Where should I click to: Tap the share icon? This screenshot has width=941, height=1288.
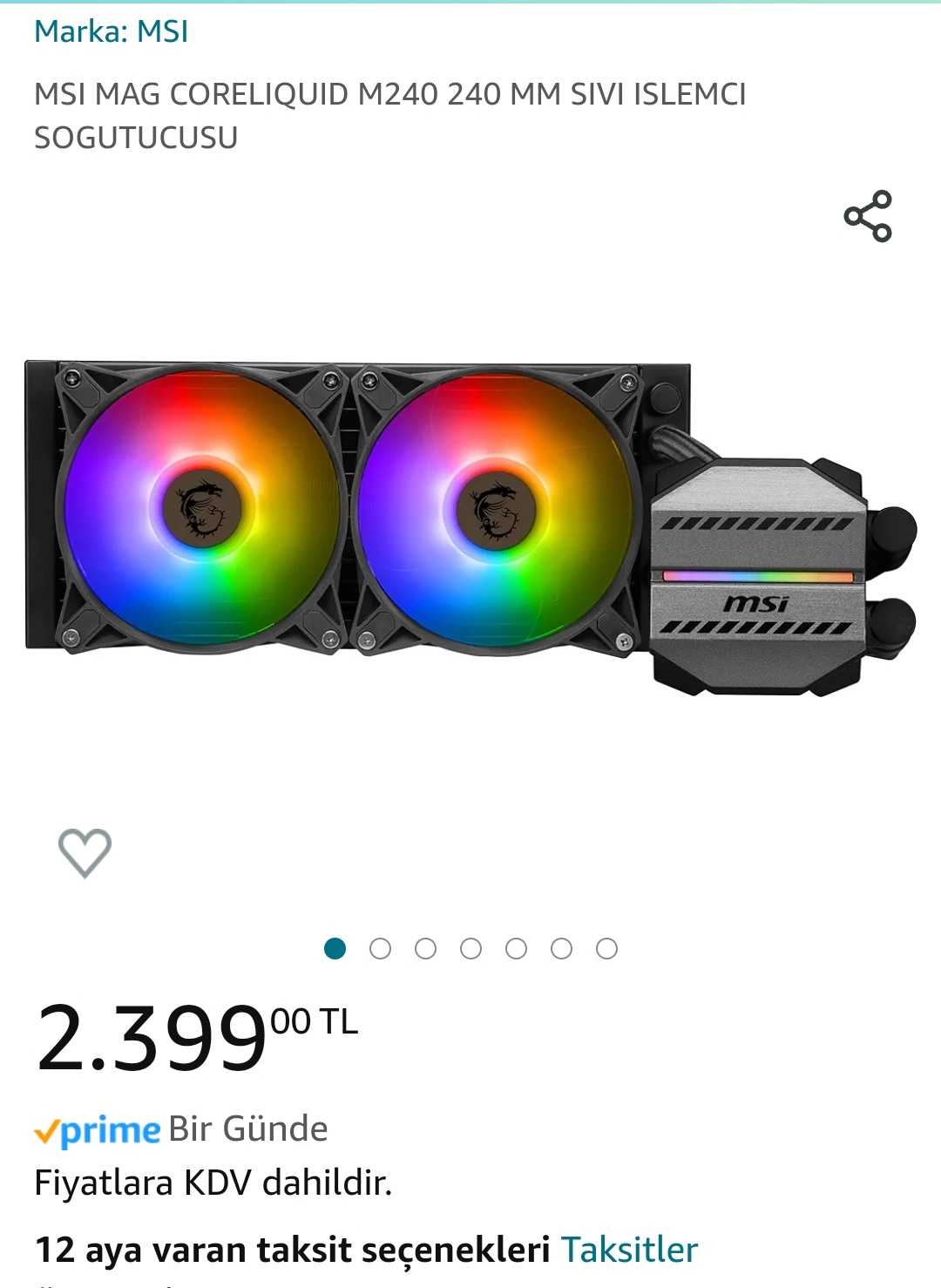(x=868, y=215)
